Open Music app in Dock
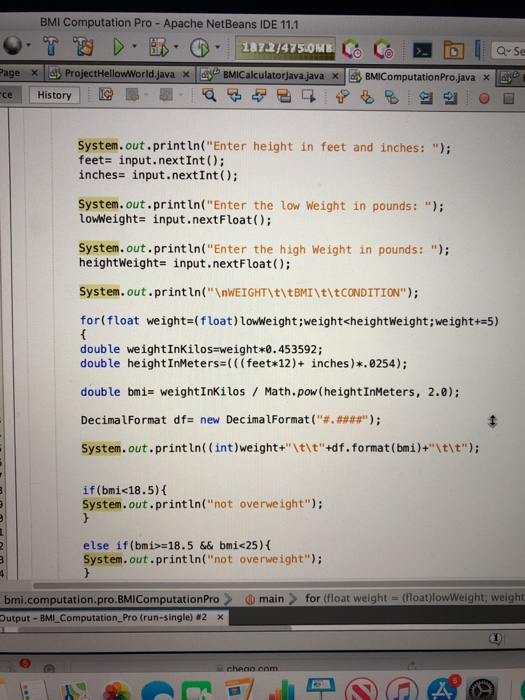 click(x=402, y=689)
